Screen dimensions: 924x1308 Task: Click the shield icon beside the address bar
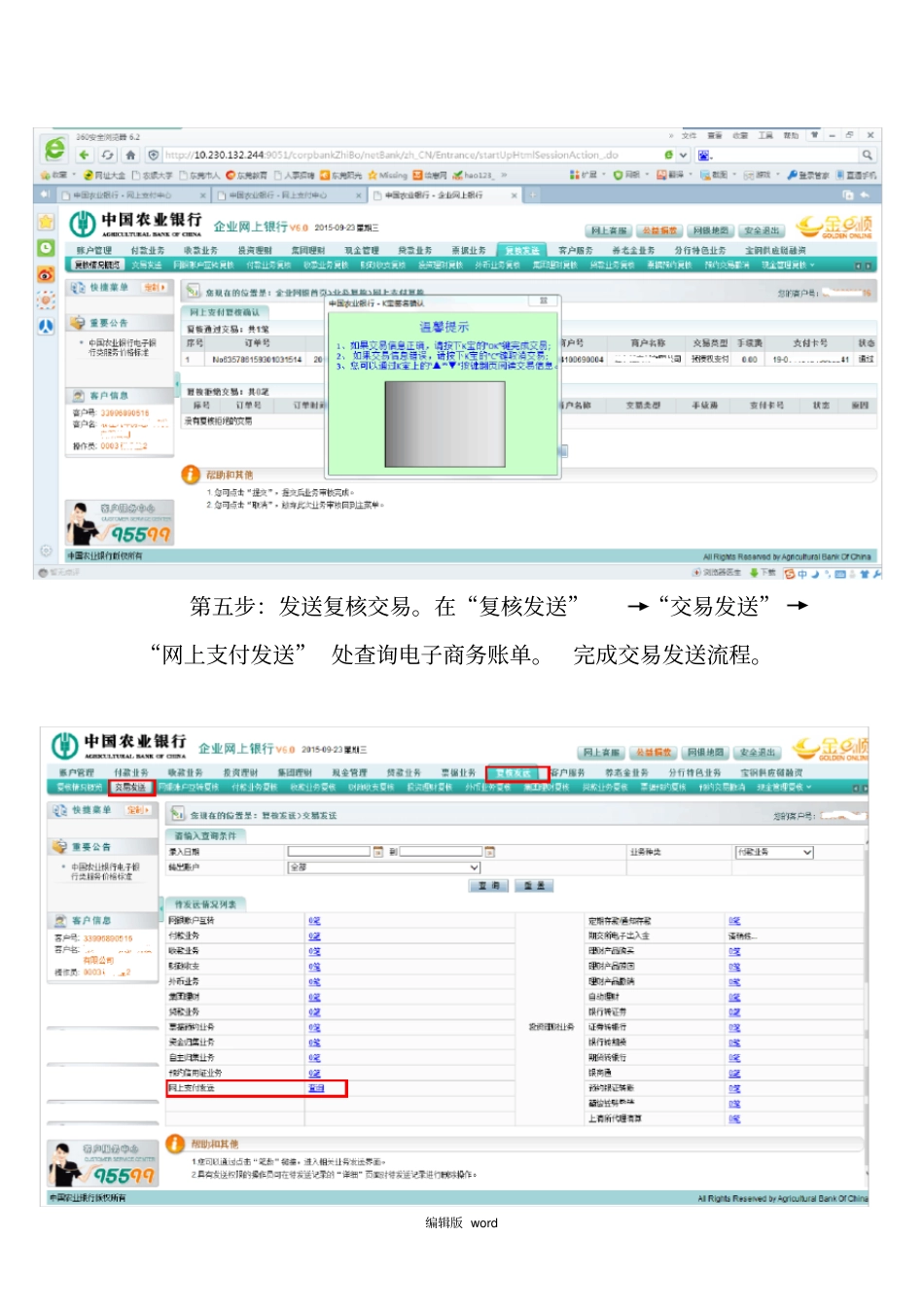[153, 155]
